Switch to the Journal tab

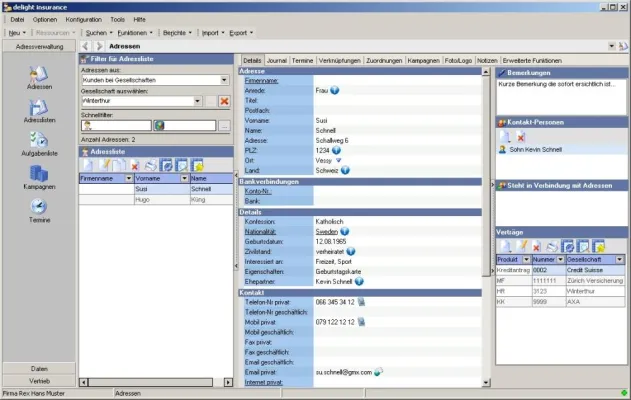(x=277, y=61)
